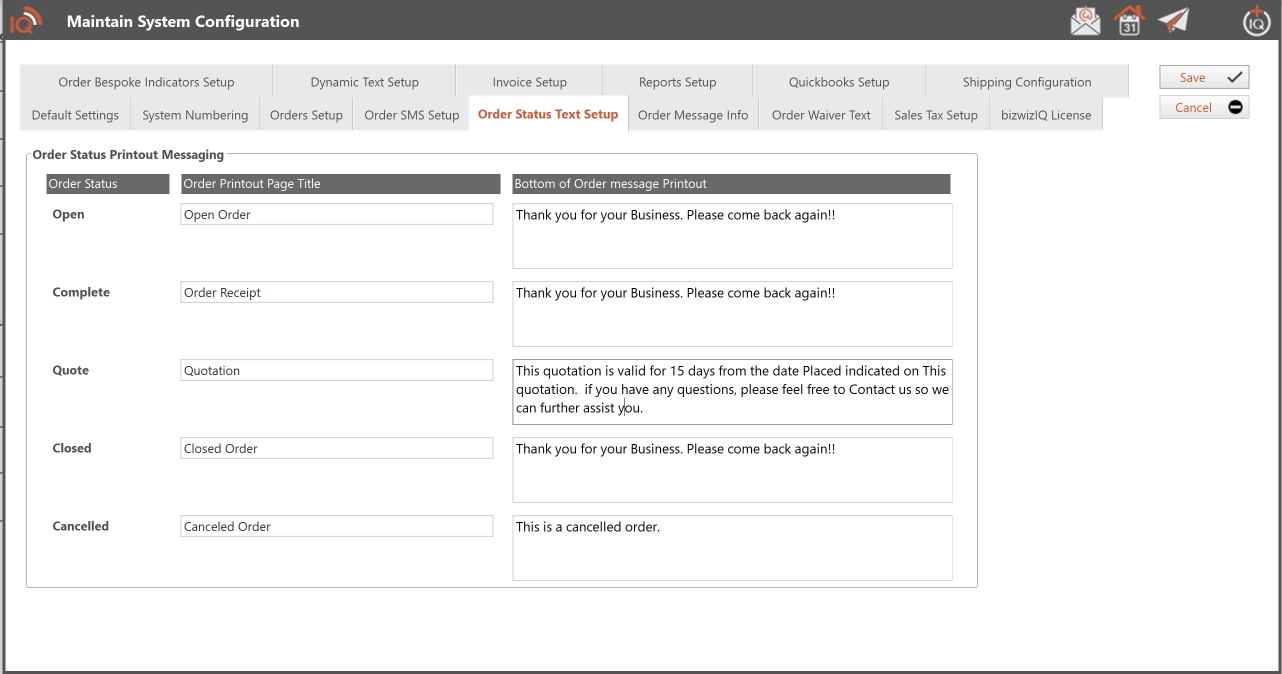Click the paper plane send icon
Viewport: 1282px width, 674px height.
pos(1173,21)
